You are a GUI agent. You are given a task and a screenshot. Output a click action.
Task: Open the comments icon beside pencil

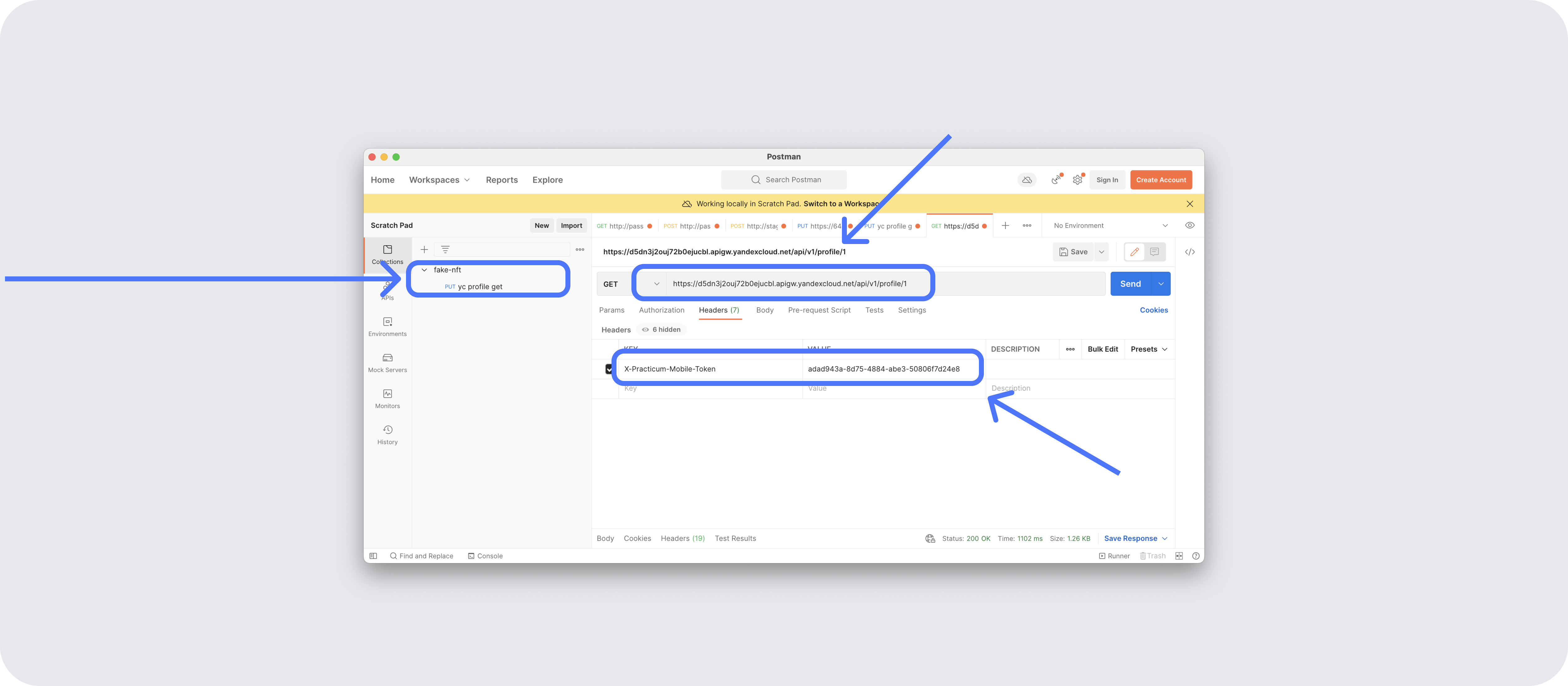point(1154,252)
